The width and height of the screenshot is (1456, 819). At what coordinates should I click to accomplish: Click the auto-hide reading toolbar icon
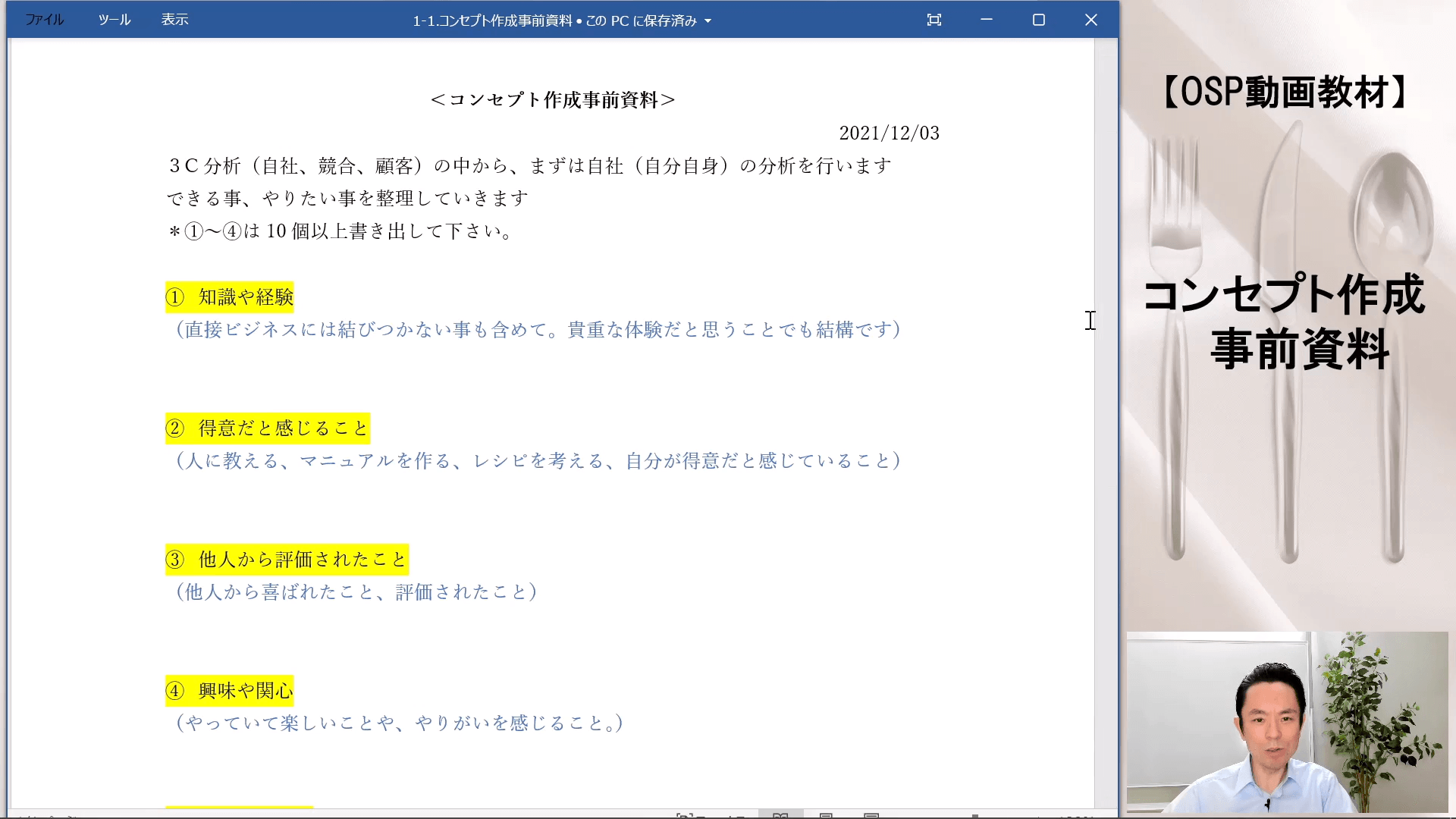click(x=934, y=20)
